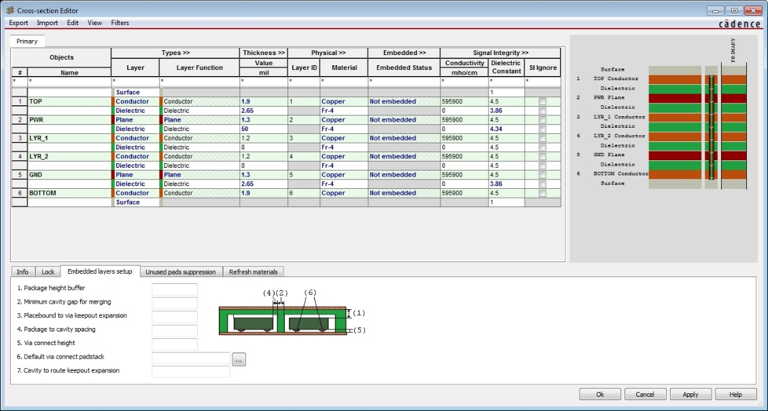Toggle SI Ignore checkbox for TOP layer

tap(542, 101)
